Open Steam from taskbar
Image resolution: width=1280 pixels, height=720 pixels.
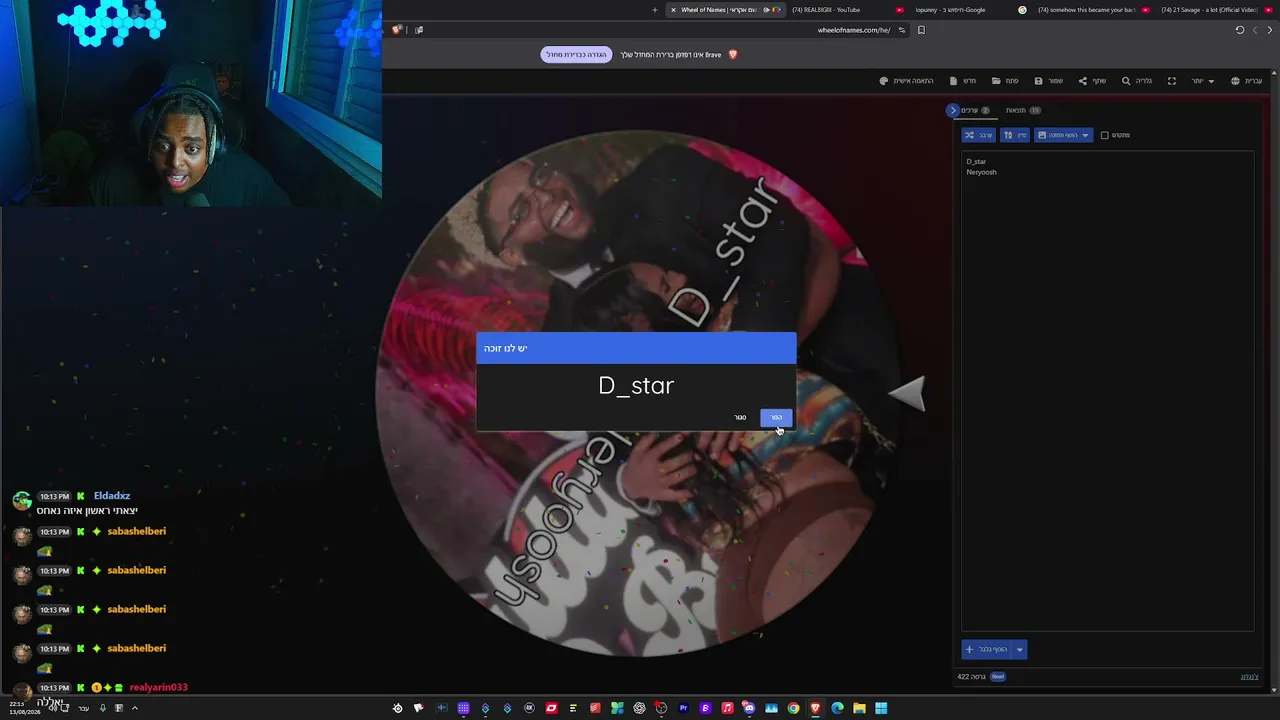[397, 708]
